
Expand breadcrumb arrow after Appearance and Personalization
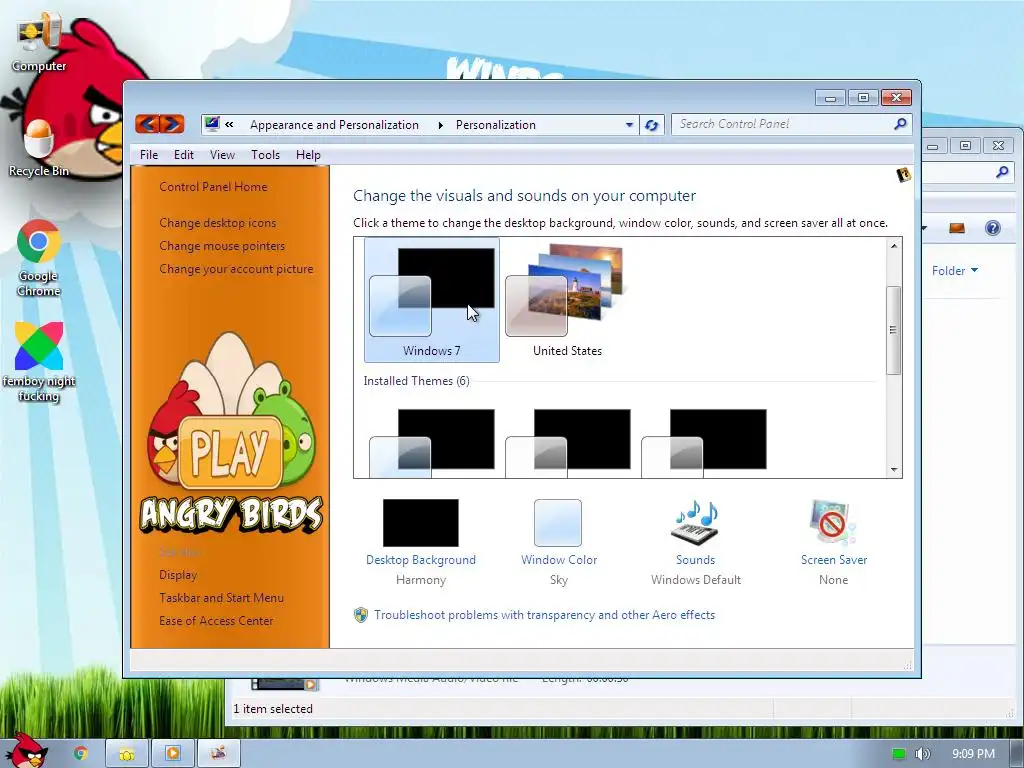pos(440,125)
